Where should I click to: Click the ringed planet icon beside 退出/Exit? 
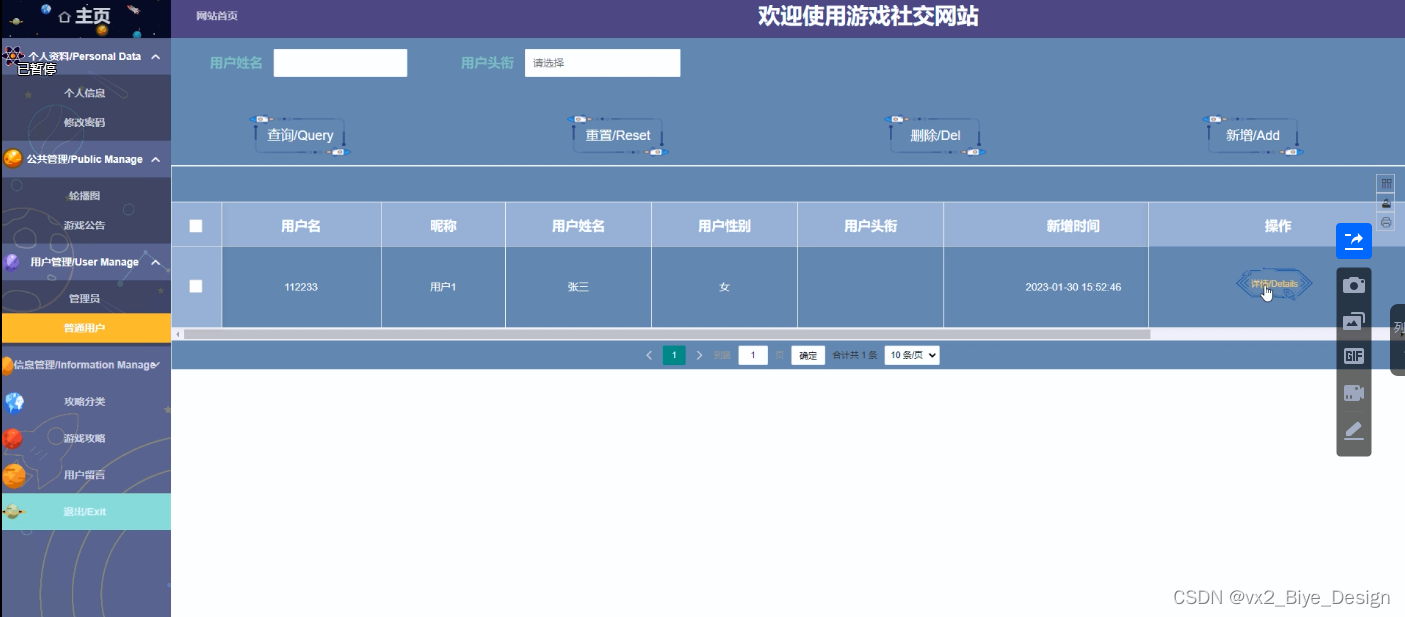(13, 512)
